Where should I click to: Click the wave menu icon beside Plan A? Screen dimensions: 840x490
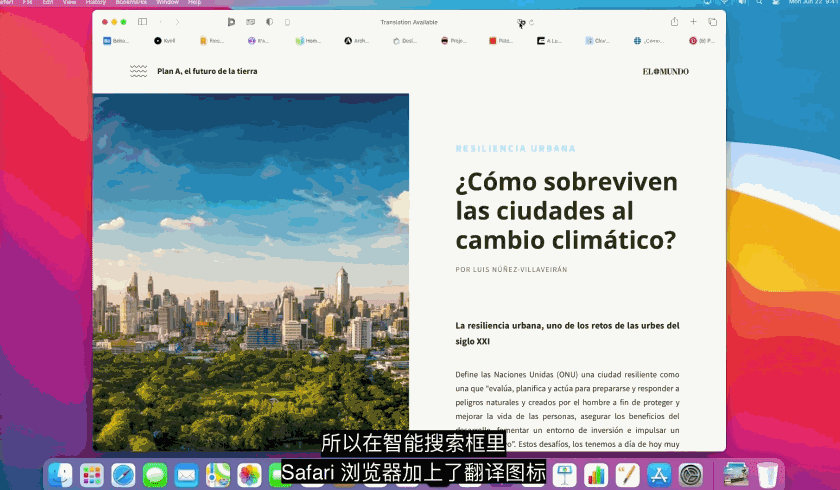point(139,71)
